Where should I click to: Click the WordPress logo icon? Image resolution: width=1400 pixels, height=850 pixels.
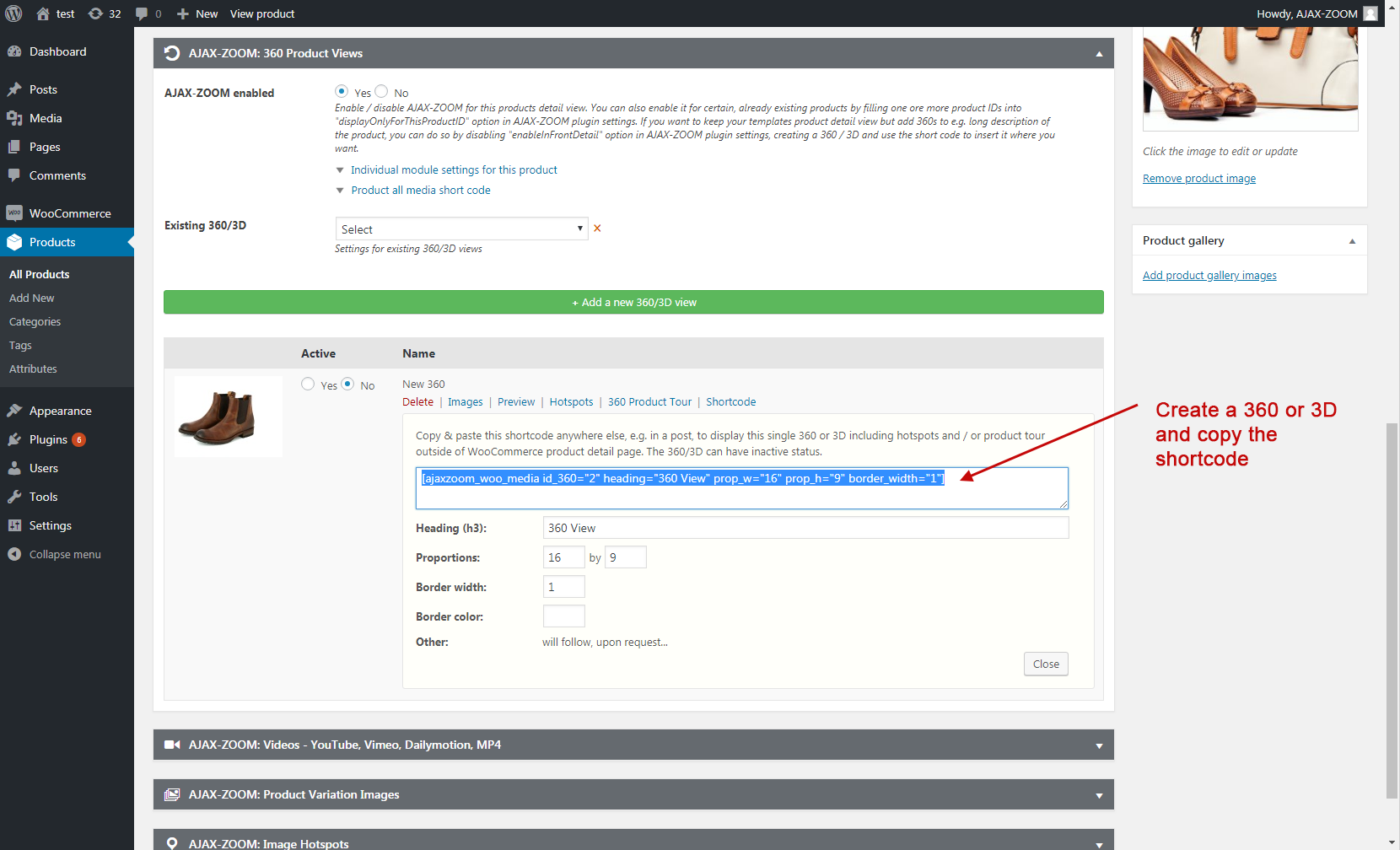(13, 13)
